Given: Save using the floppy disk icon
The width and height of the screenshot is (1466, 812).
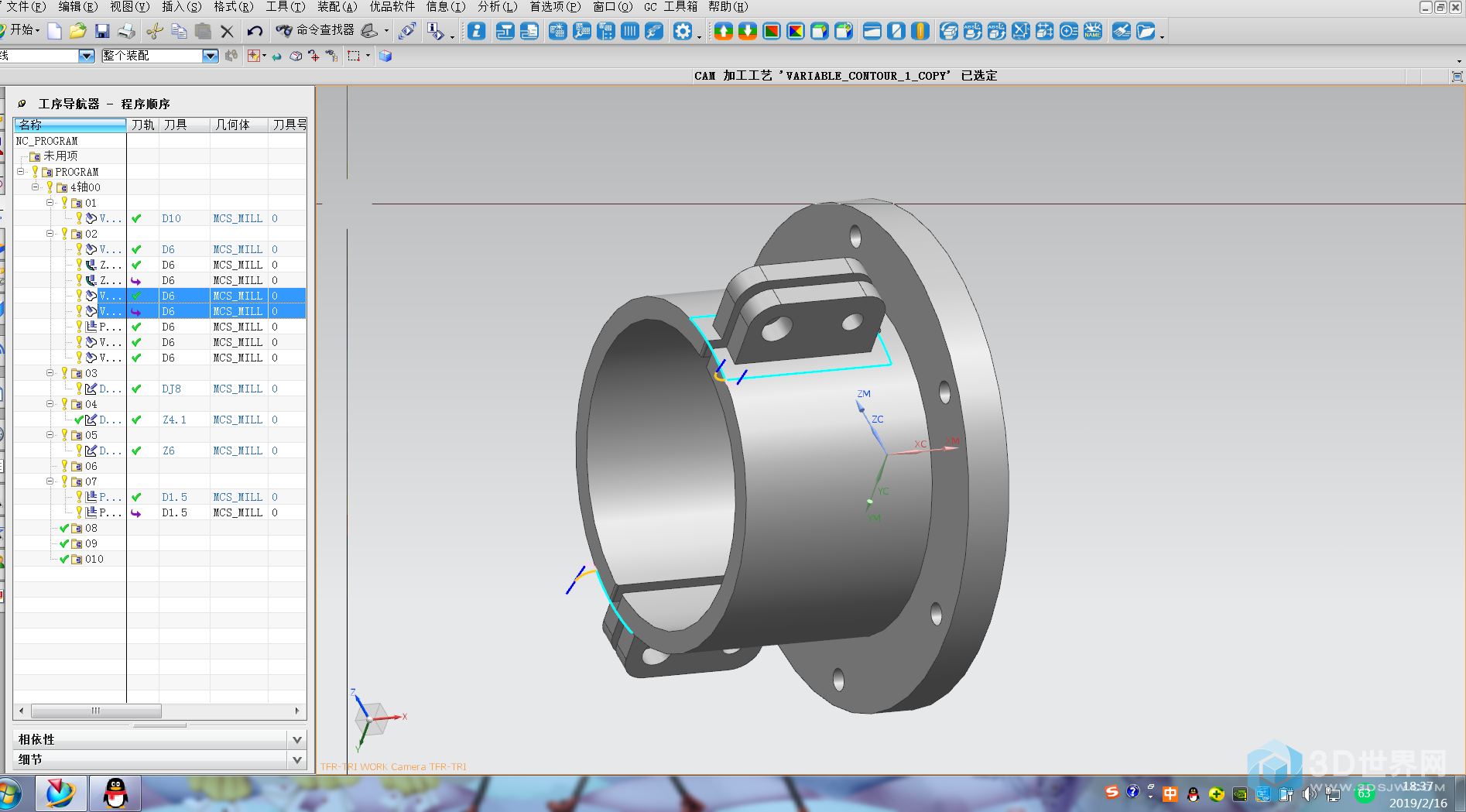Looking at the screenshot, I should click(x=102, y=31).
